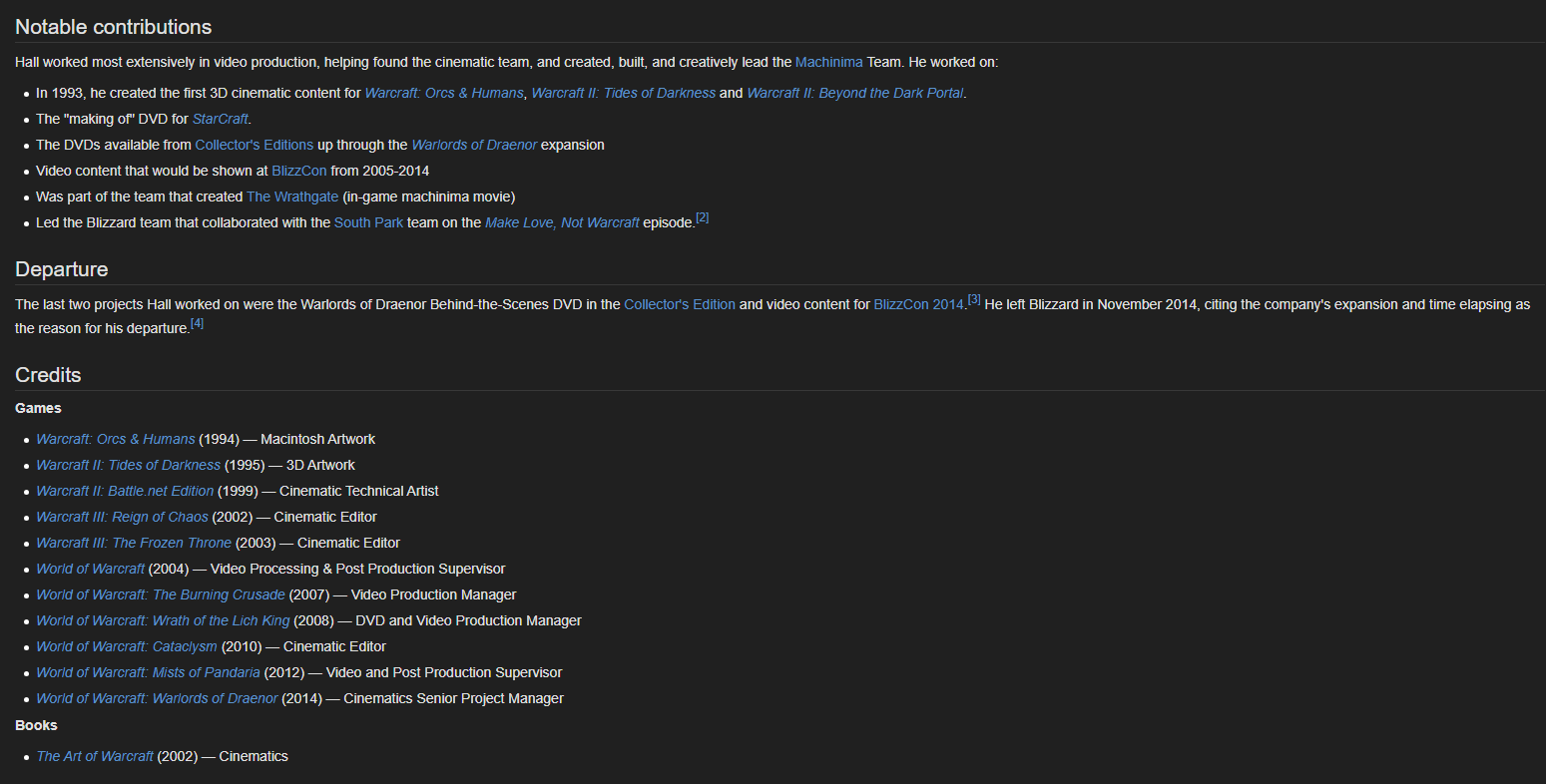This screenshot has height=784, width=1546.
Task: Open World of Warcraft: Cataclysm link
Action: 127,646
